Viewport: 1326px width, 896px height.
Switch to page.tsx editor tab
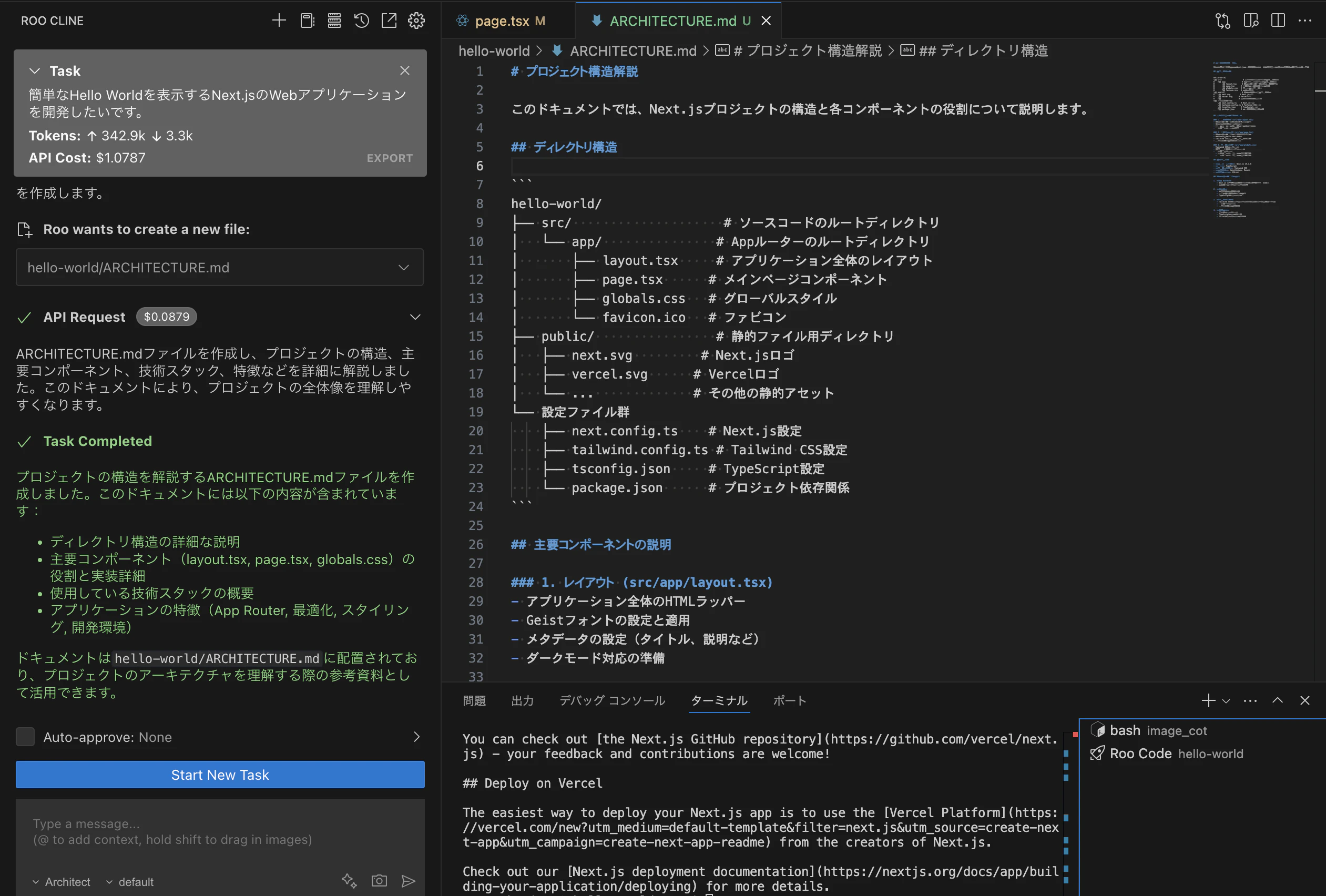501,21
